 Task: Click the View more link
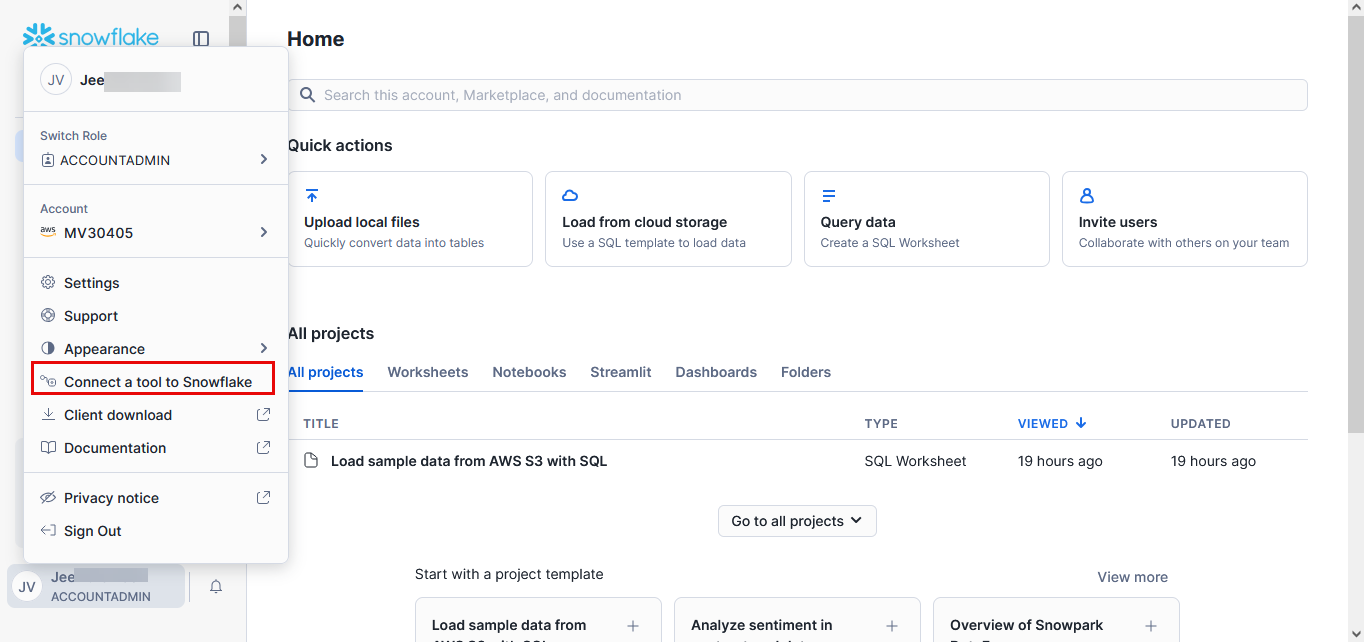tap(1132, 577)
